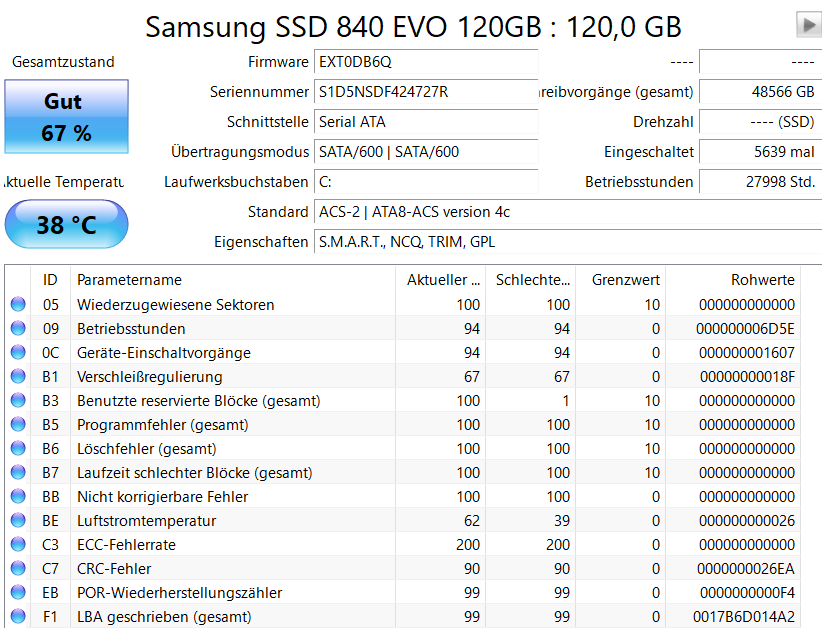The image size is (822, 628).
Task: Click status orb for Luftstromtemperatur row
Action: tap(18, 521)
